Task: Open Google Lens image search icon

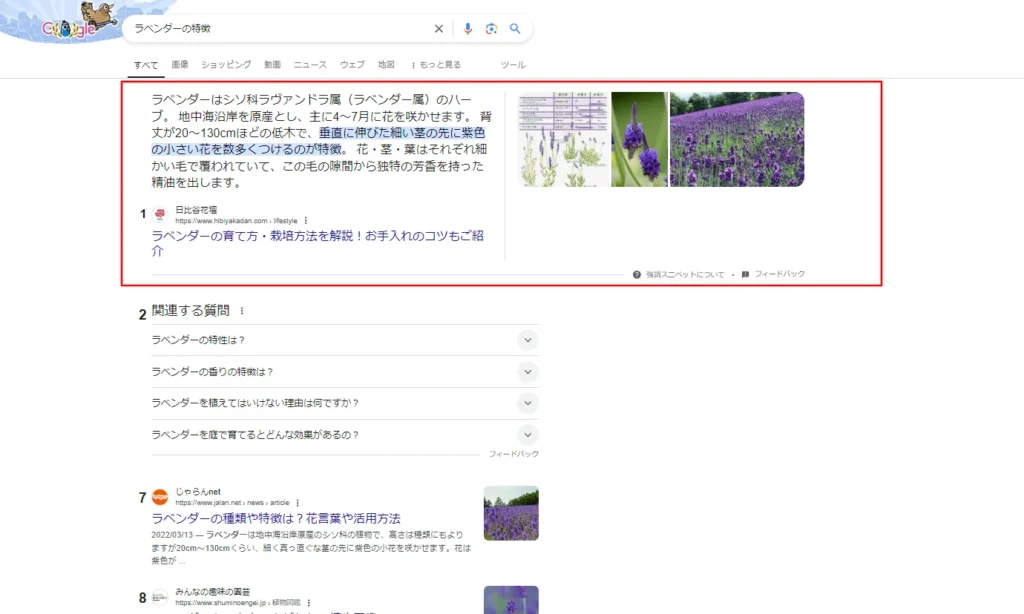Action: pyautogui.click(x=491, y=29)
